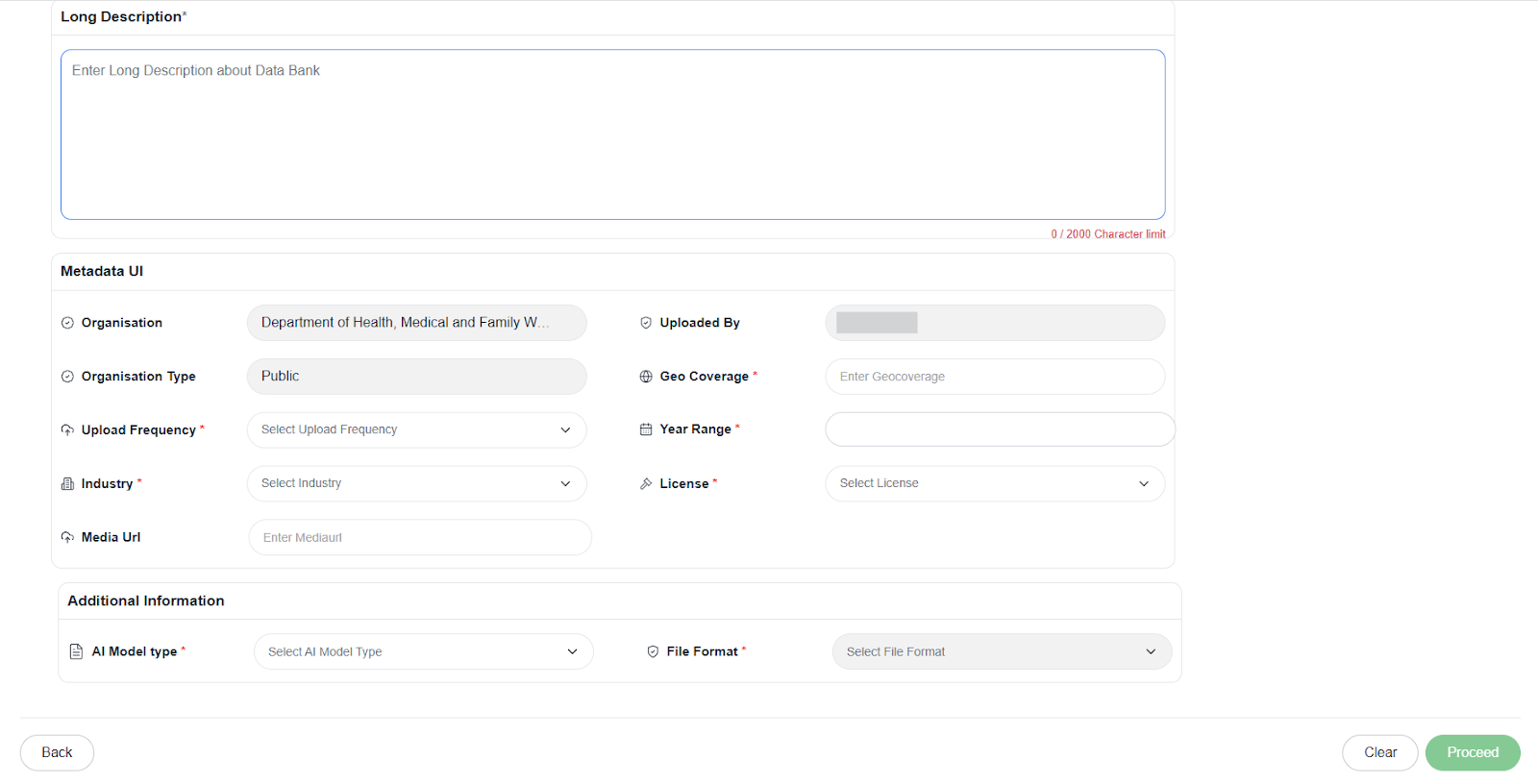Screen dimensions: 1538x784
Task: Click the Enter Geocoverage input field
Action: (x=994, y=377)
